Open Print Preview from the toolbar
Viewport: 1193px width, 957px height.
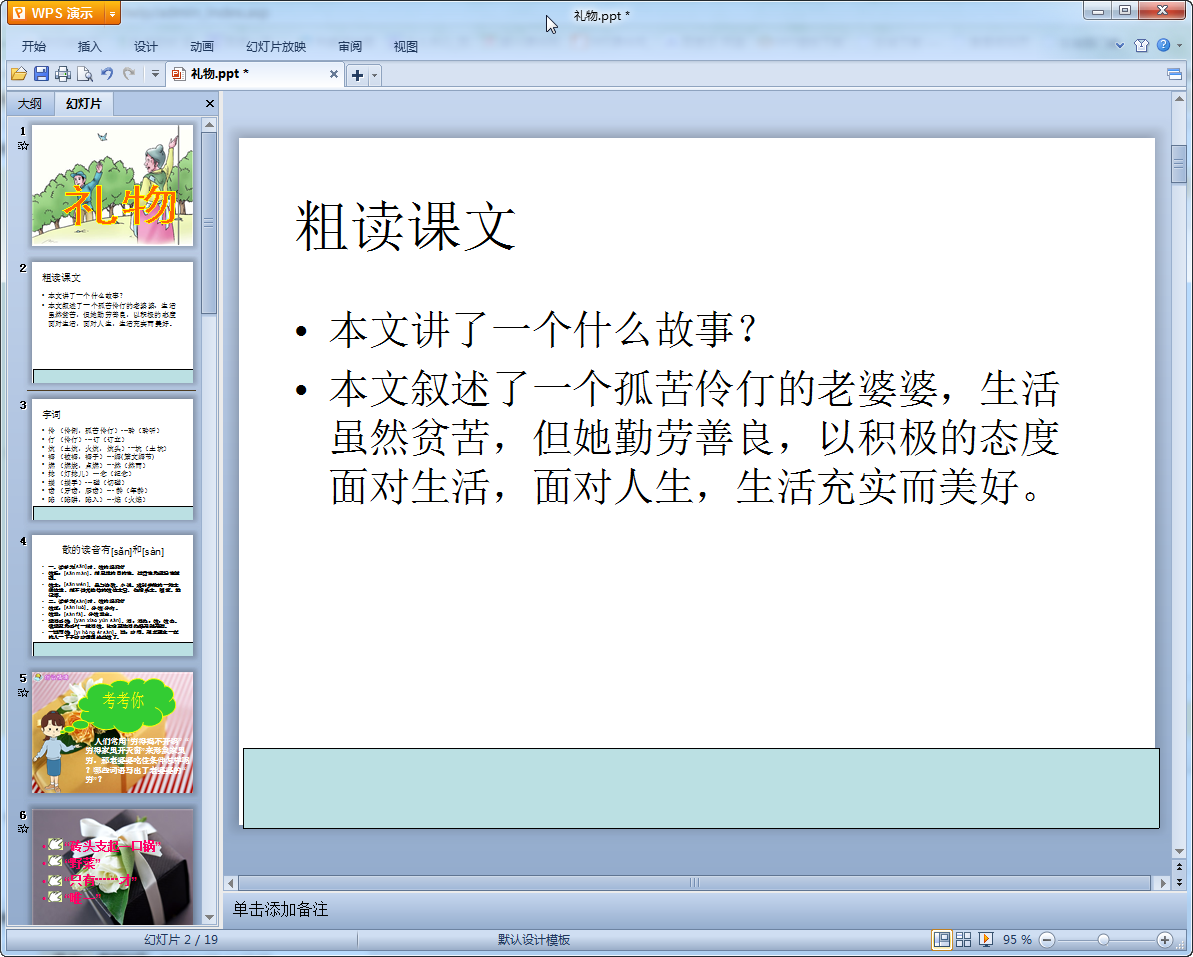[x=85, y=74]
